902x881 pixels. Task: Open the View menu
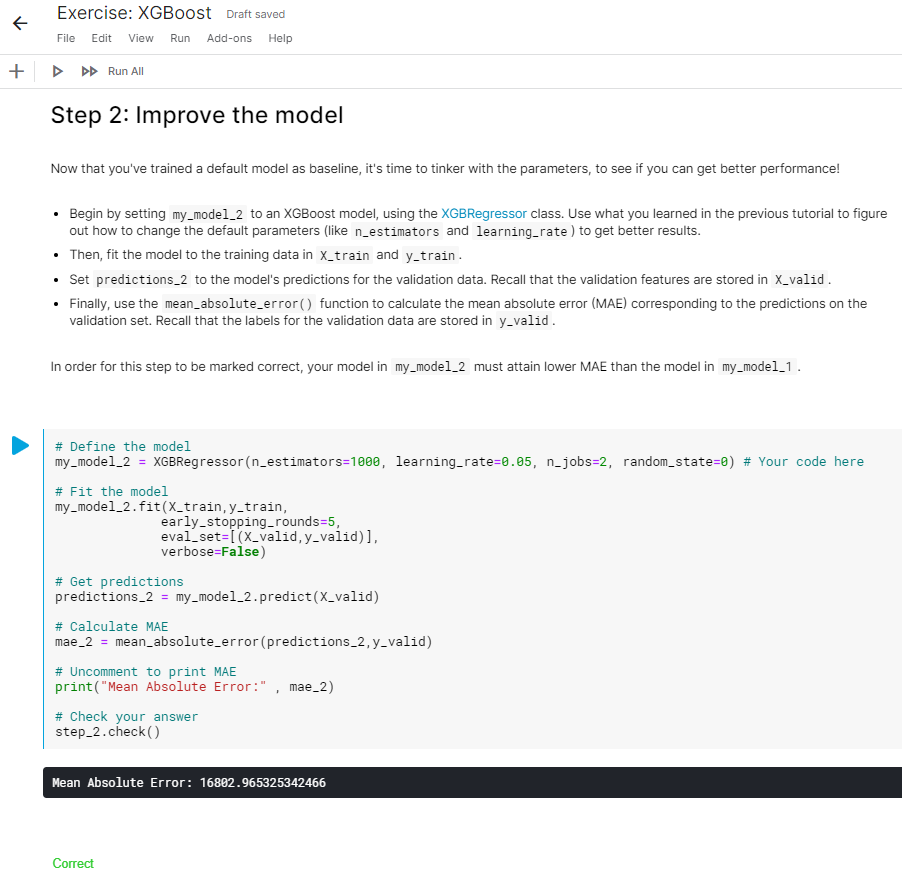tap(141, 38)
